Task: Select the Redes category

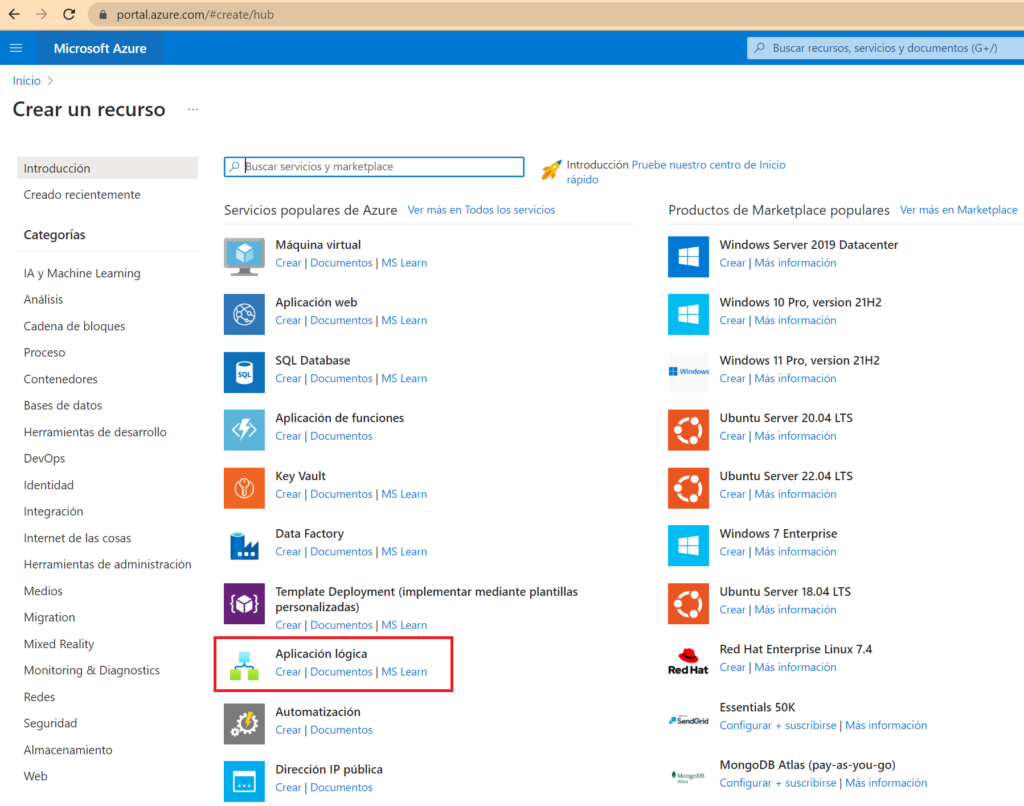Action: (x=39, y=697)
